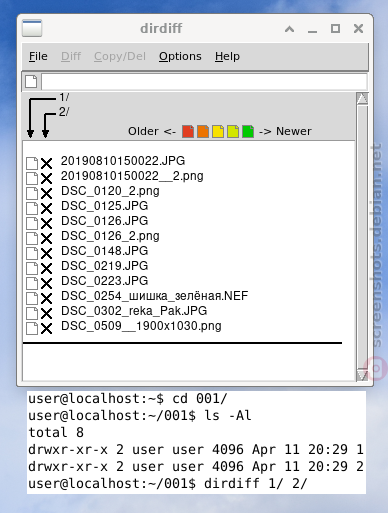
Task: Click file icon for DSC_0126.JPG
Action: (x=32, y=223)
